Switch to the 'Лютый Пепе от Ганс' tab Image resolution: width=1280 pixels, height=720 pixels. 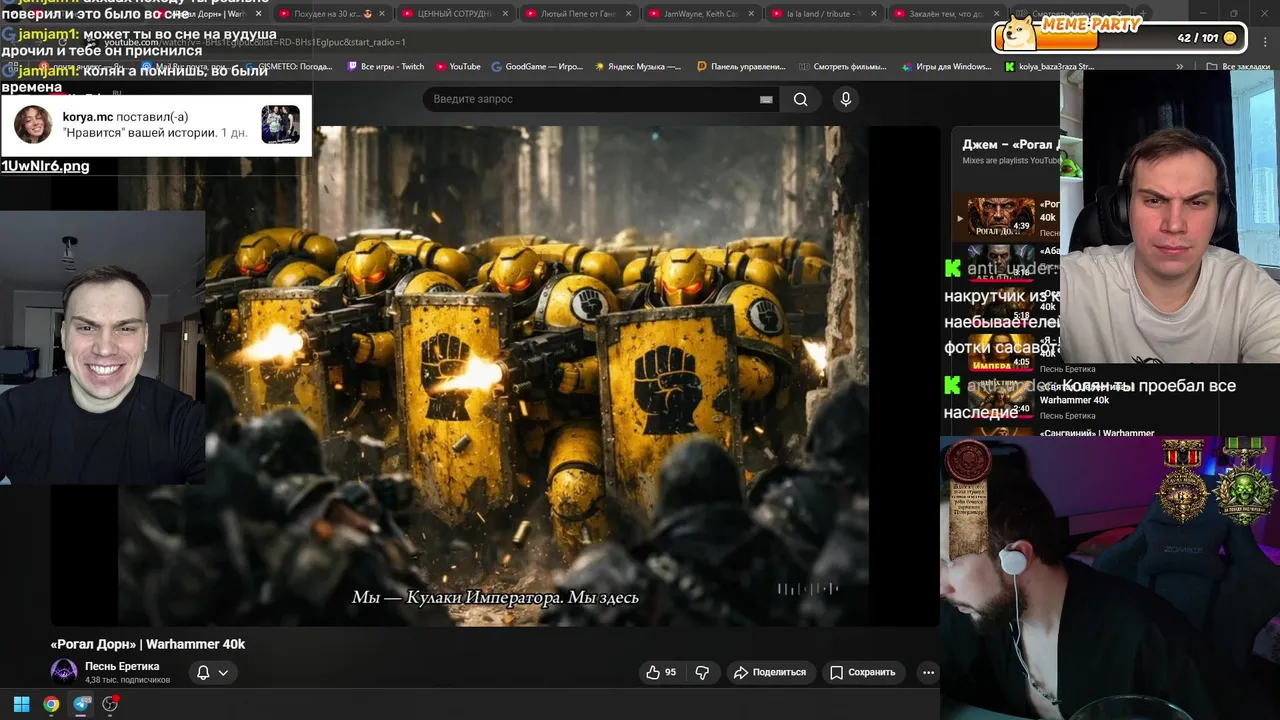pos(571,14)
